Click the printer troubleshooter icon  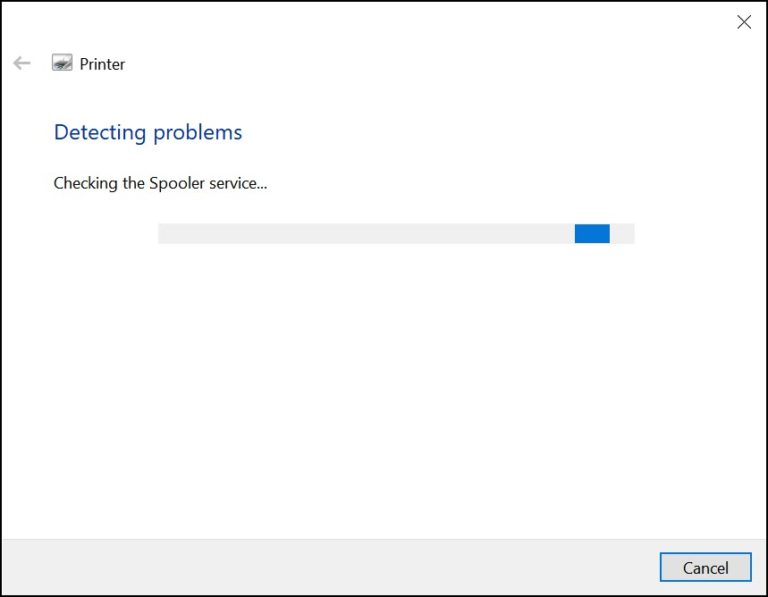point(62,63)
